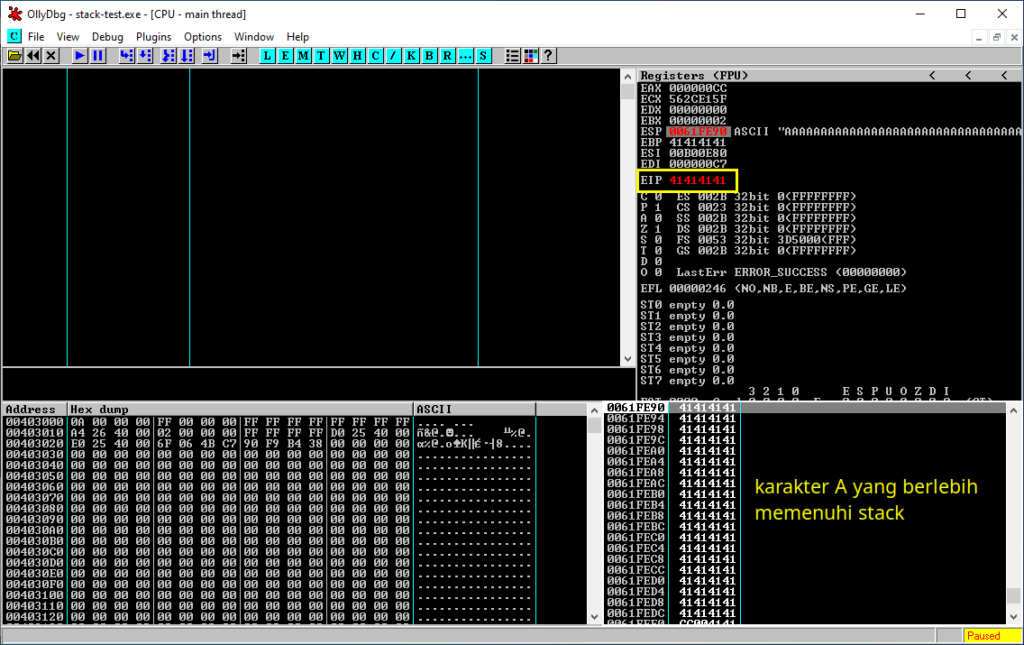This screenshot has width=1024, height=645.
Task: Open the Breakpoints window via the B icon
Action: pyautogui.click(x=427, y=55)
